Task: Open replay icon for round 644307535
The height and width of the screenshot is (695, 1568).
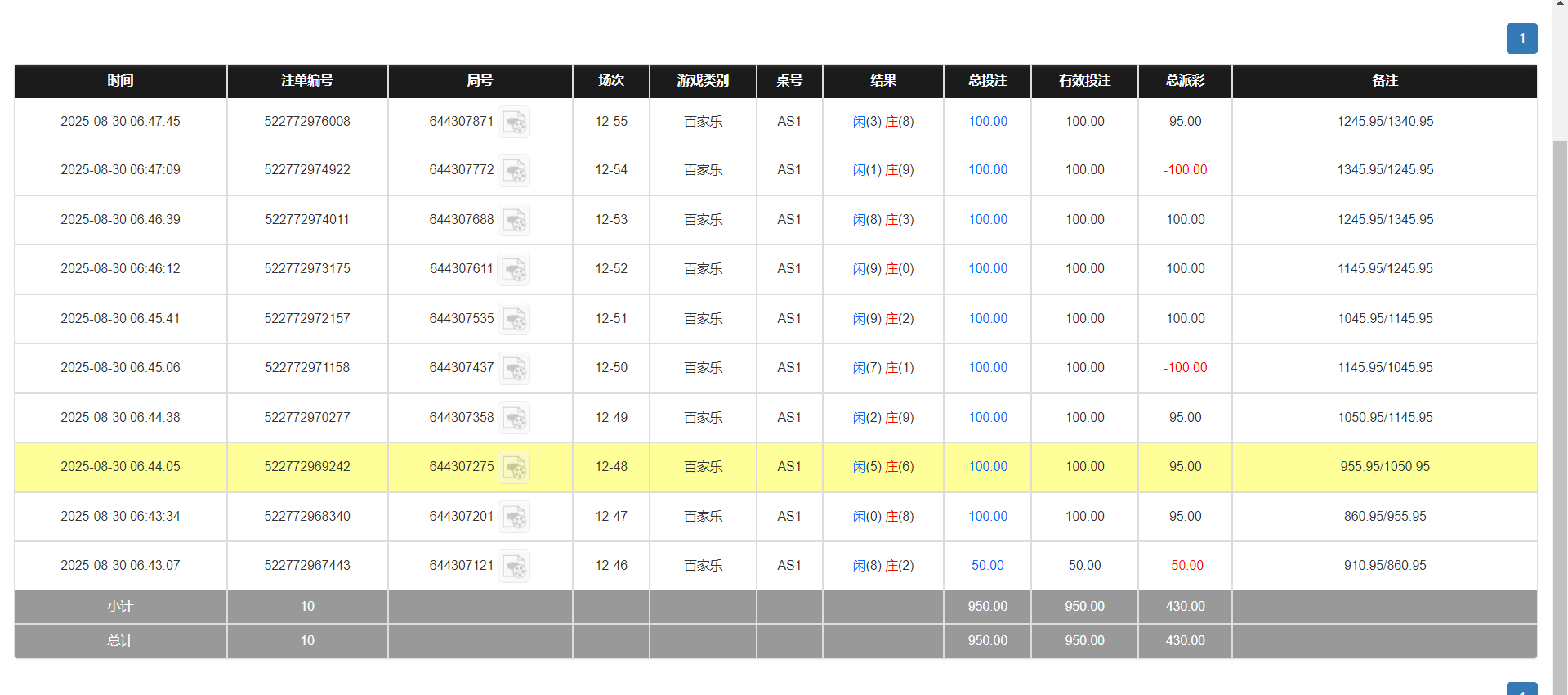Action: point(514,320)
